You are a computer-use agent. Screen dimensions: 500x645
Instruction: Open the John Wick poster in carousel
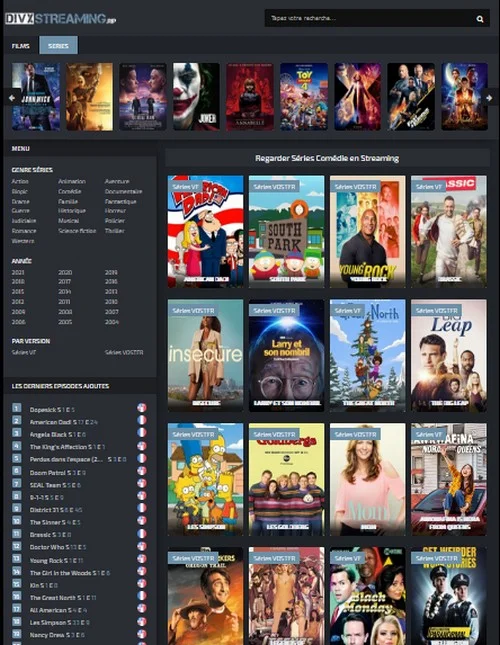point(36,97)
